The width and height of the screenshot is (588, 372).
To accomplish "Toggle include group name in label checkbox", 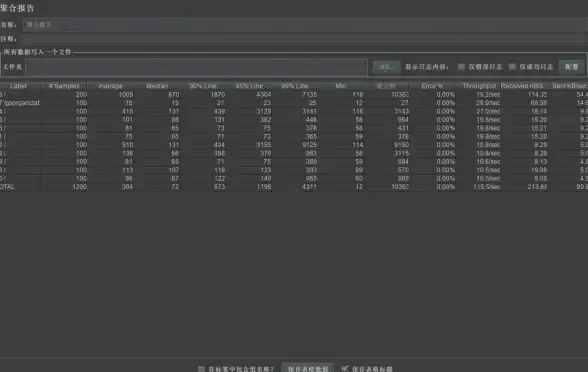I will pos(201,369).
